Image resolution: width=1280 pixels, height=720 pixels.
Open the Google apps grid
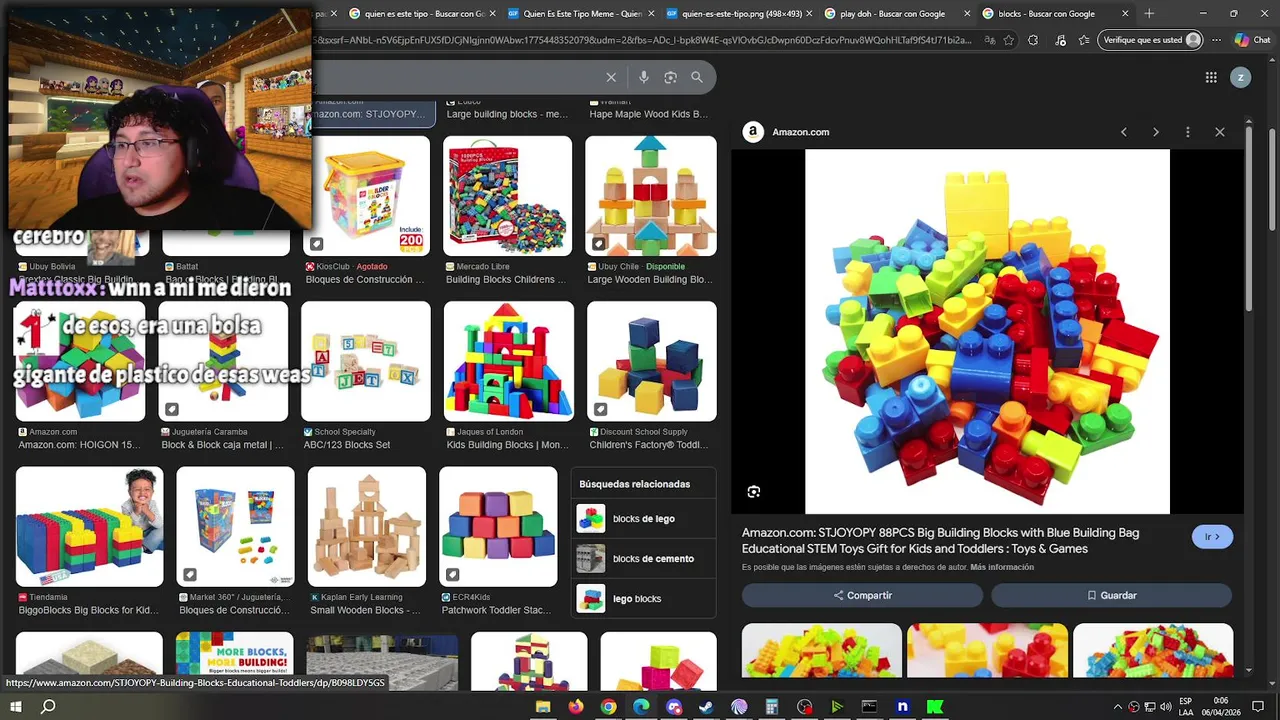click(x=1211, y=77)
